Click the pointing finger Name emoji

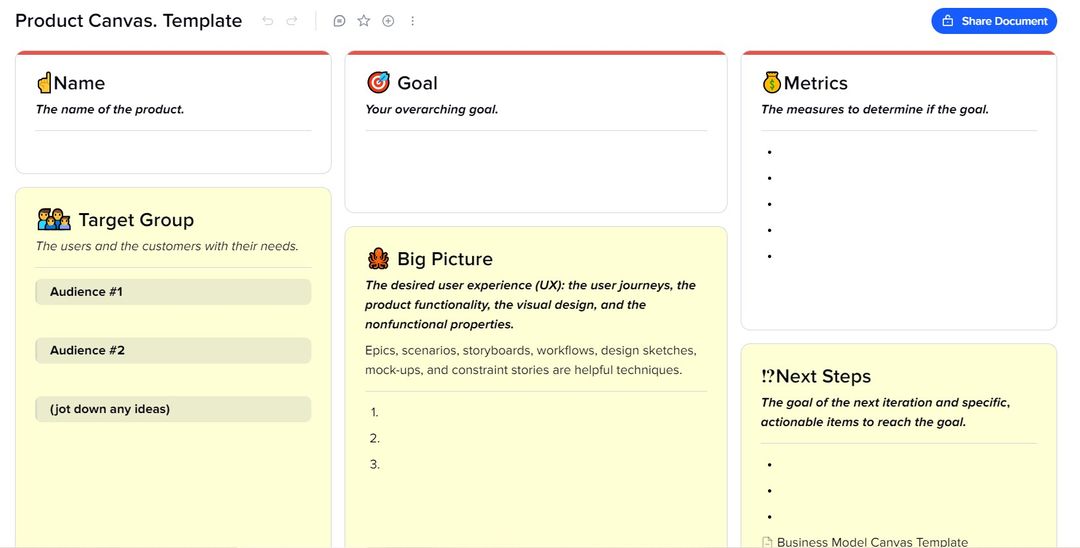coord(44,83)
